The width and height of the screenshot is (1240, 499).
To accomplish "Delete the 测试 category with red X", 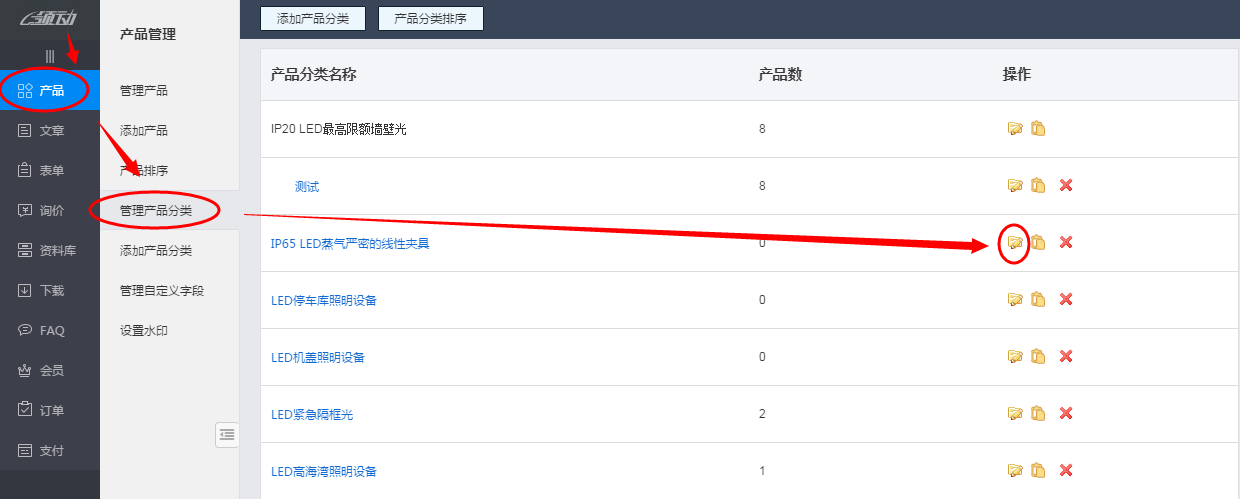I will (x=1065, y=186).
